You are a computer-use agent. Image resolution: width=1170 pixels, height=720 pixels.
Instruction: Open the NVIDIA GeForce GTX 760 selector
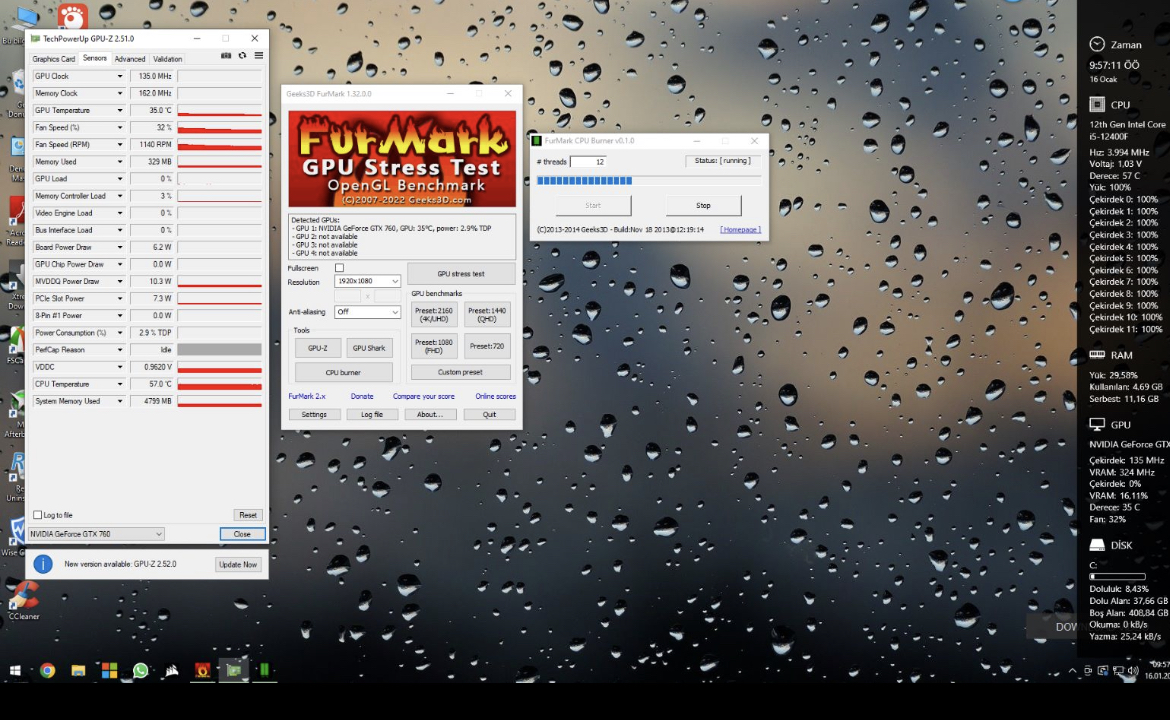(96, 534)
